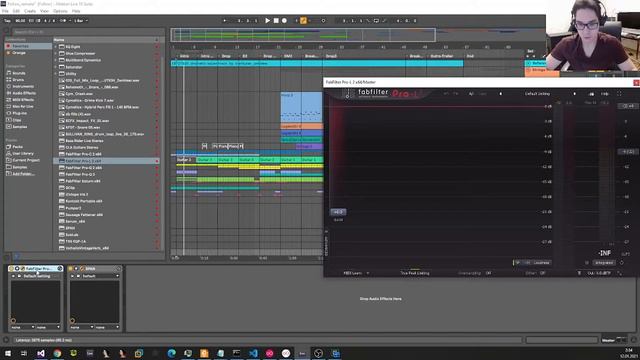The image size is (640, 360).
Task: Open the Edit menu
Action: 16,11
